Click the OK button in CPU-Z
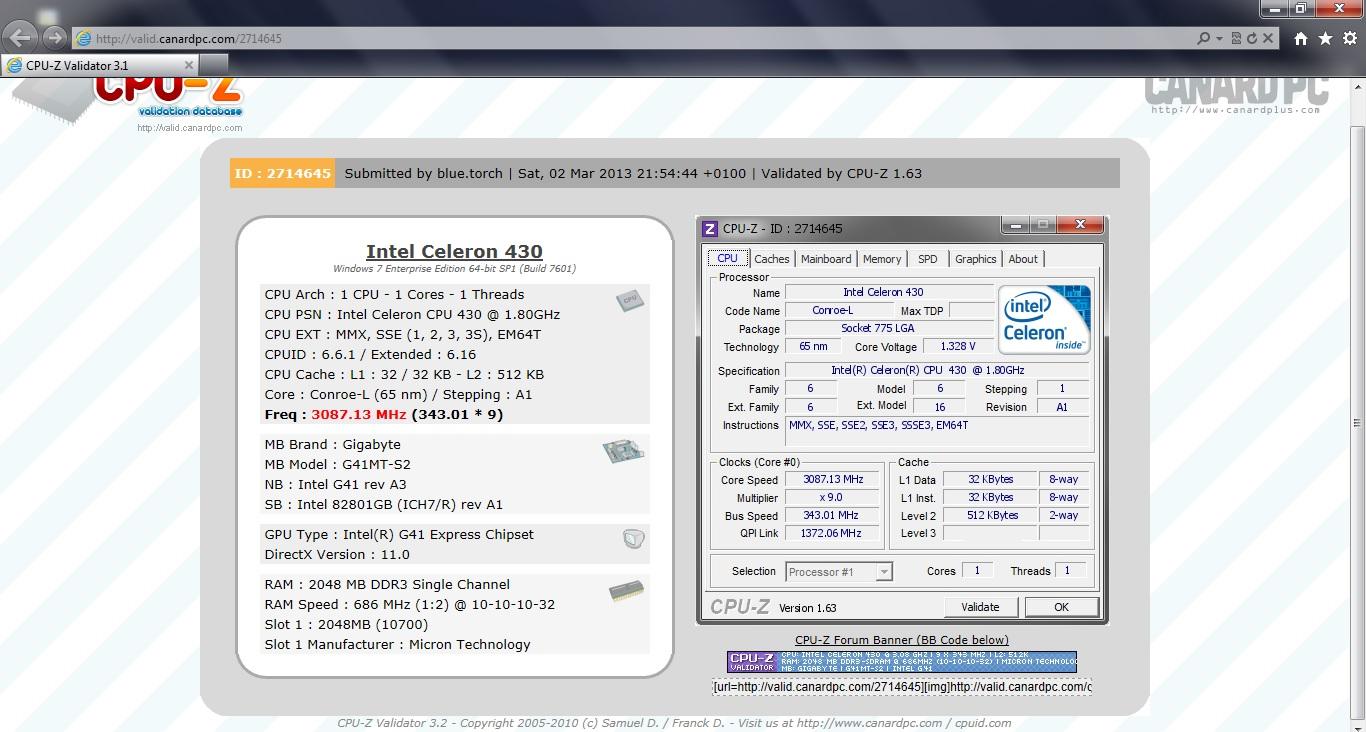The image size is (1366, 732). click(1061, 607)
